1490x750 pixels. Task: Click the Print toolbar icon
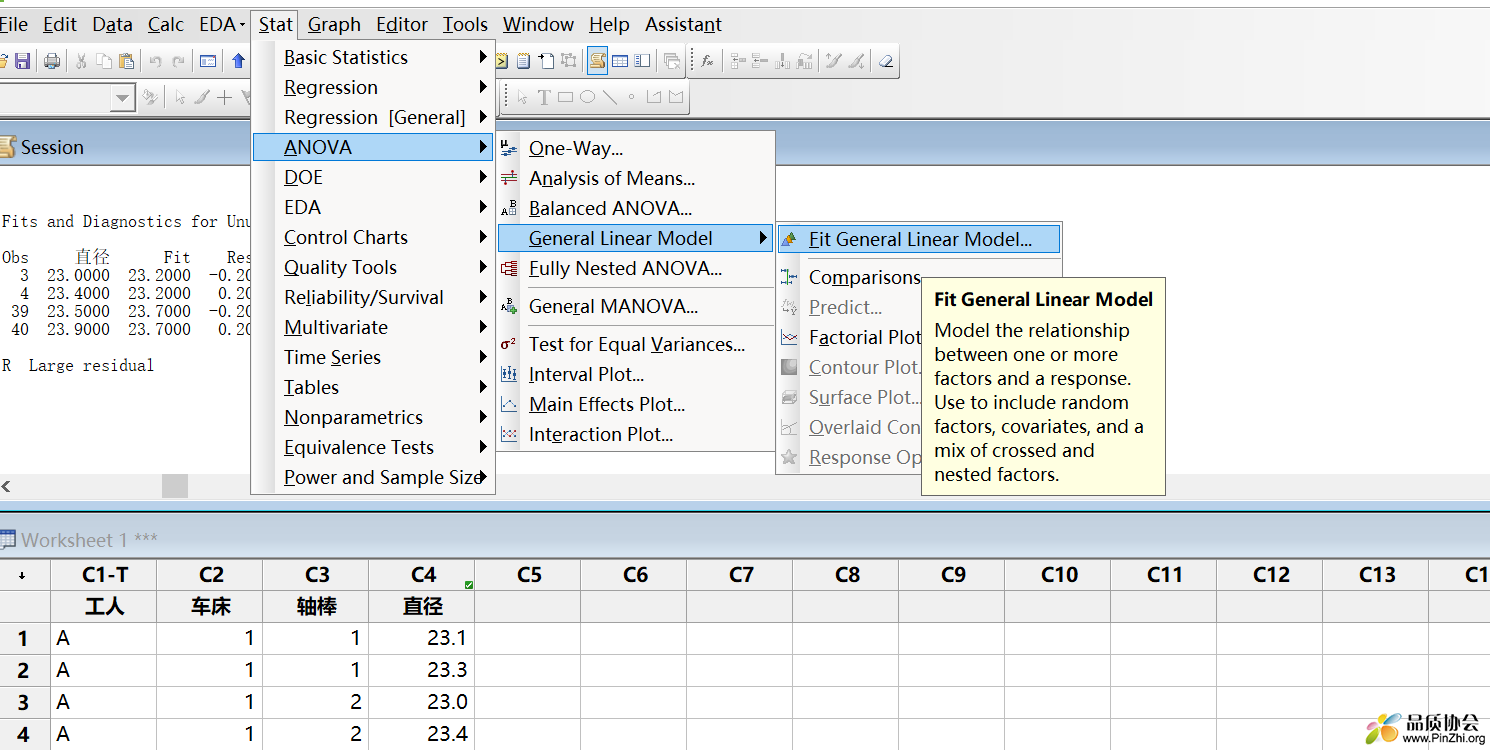pos(52,61)
